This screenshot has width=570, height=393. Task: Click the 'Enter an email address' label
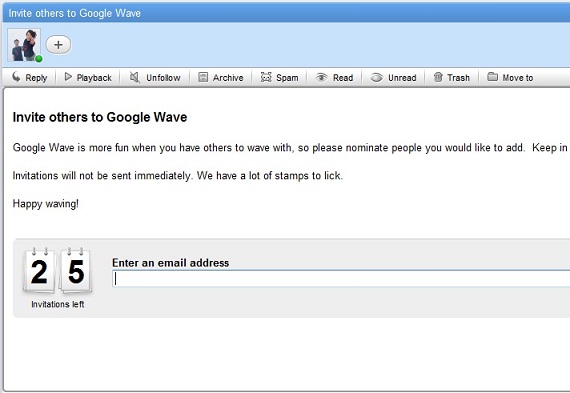coord(170,263)
